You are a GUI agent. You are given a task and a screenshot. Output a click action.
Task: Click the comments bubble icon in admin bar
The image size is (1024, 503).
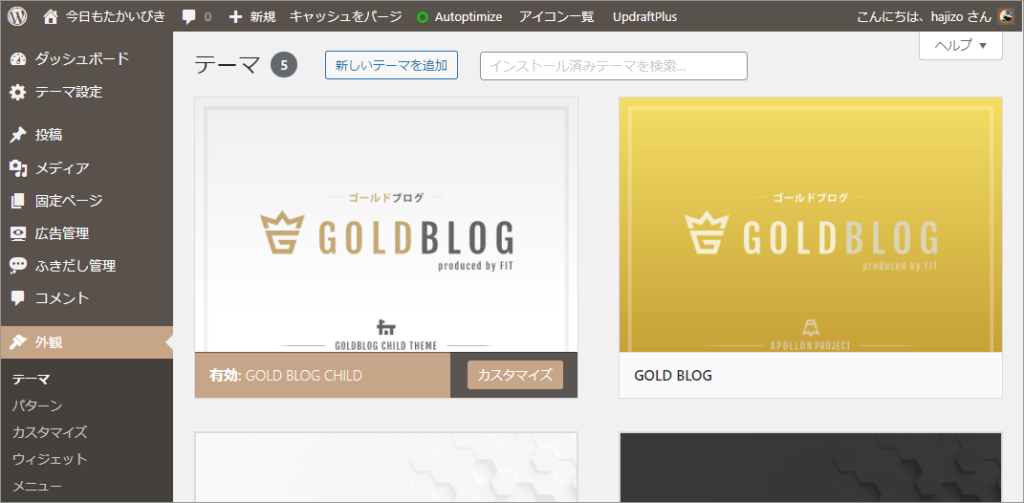(x=189, y=18)
